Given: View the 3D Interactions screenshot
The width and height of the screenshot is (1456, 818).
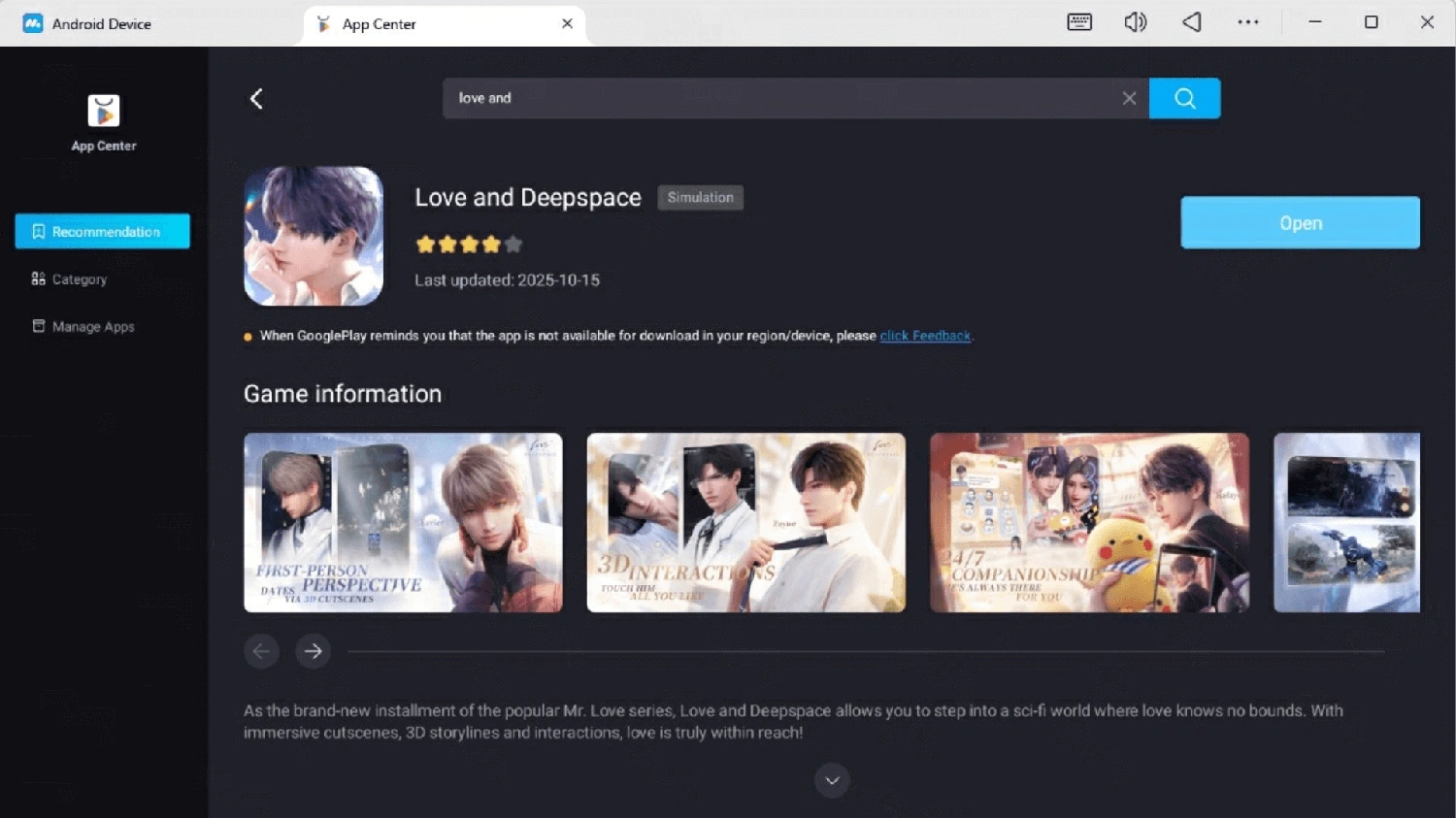Looking at the screenshot, I should click(745, 522).
